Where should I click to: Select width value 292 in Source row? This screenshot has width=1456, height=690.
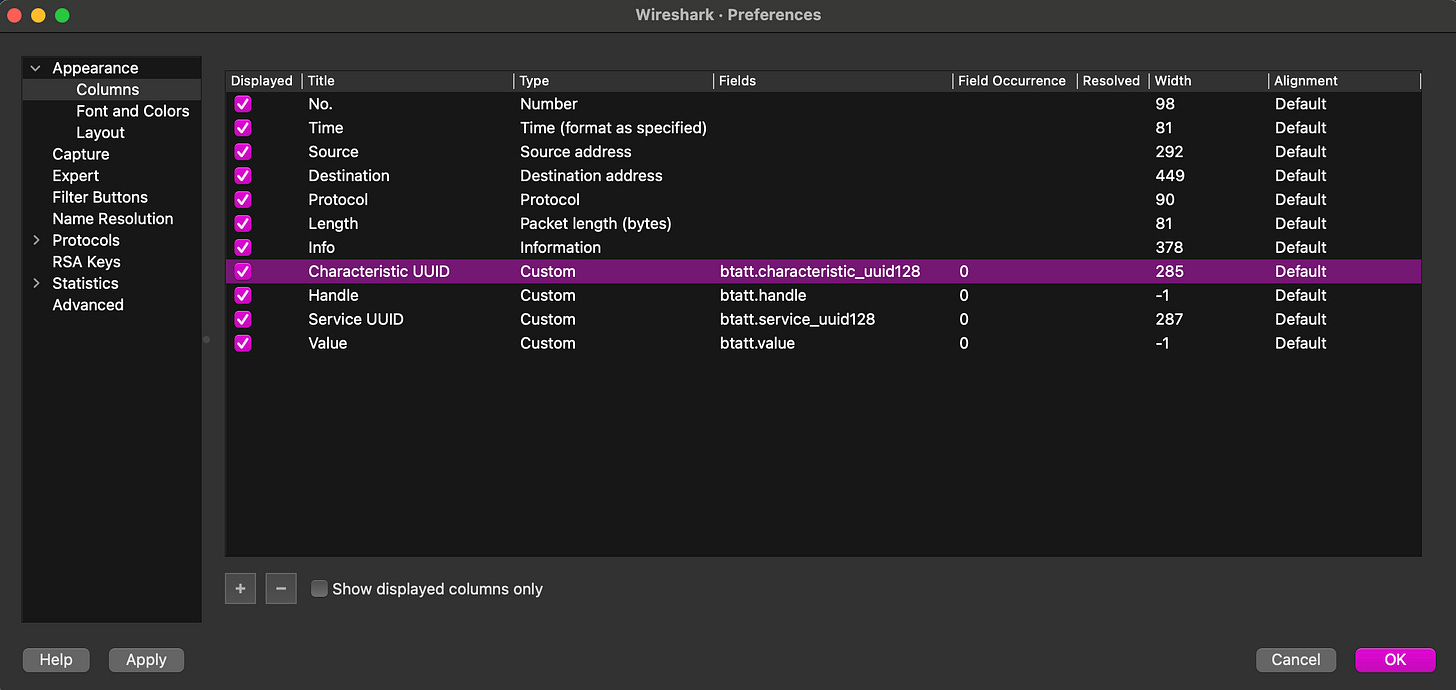click(x=1169, y=152)
